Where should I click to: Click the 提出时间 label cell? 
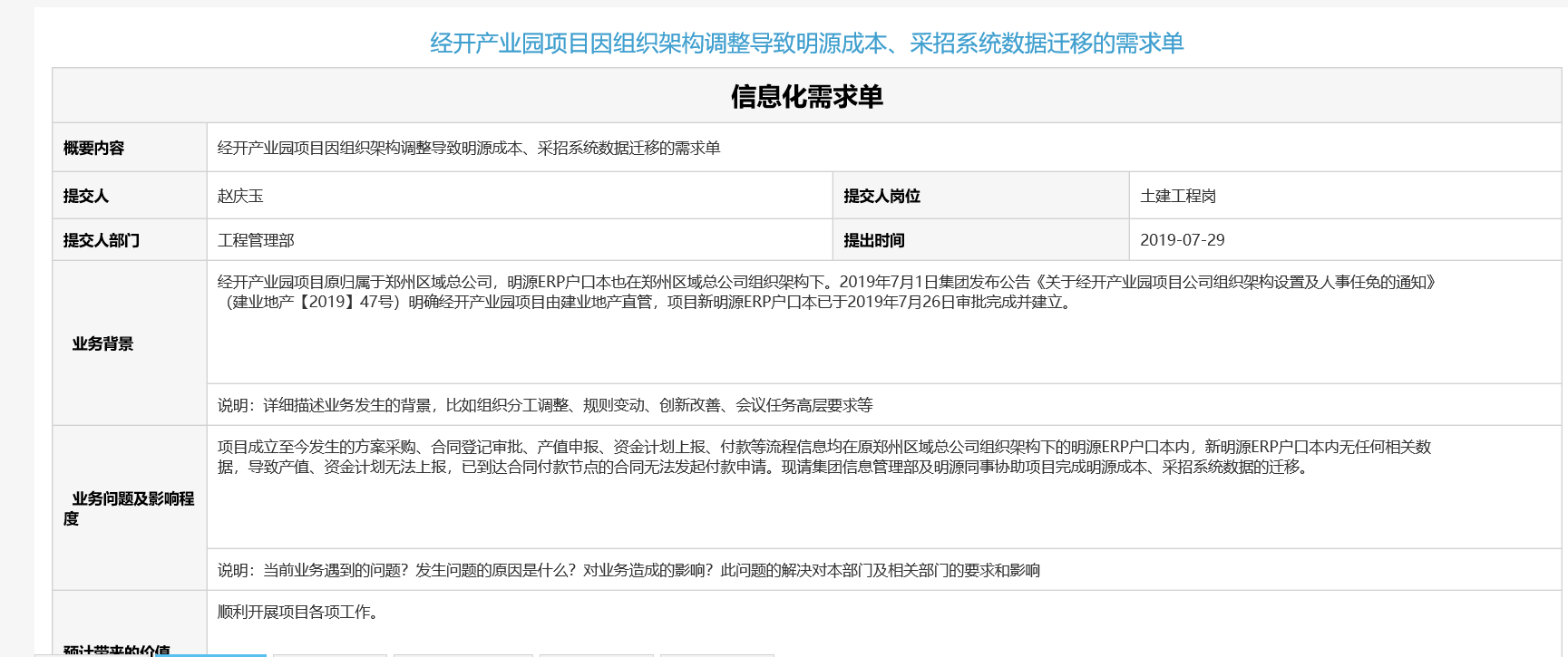point(980,240)
